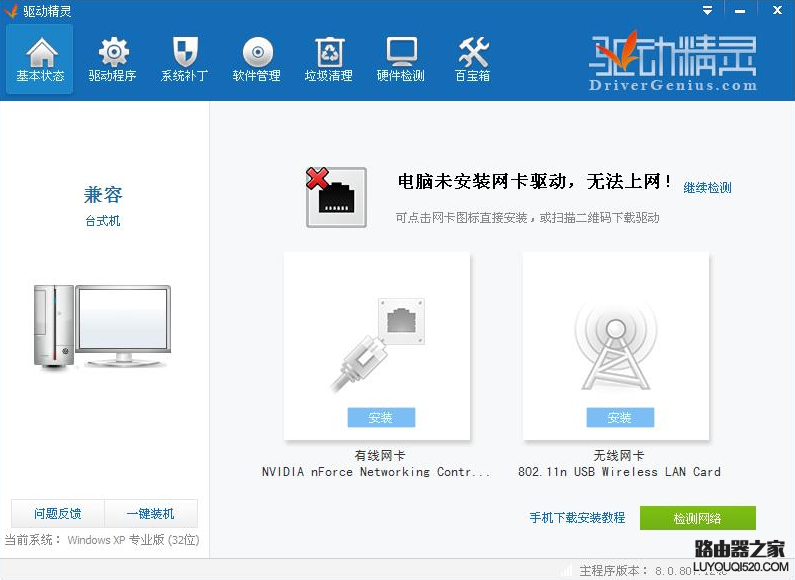795x580 pixels.
Task: Click the 电脑未安装网卡驱动 warning headline
Action: point(534,182)
